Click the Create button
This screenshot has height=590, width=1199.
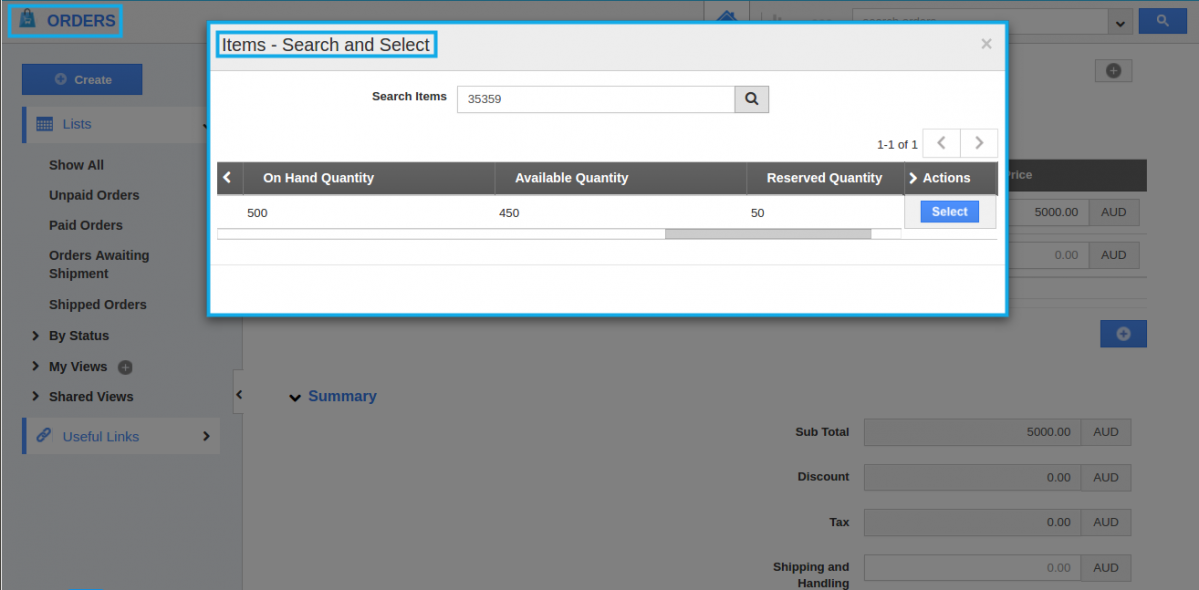click(82, 79)
